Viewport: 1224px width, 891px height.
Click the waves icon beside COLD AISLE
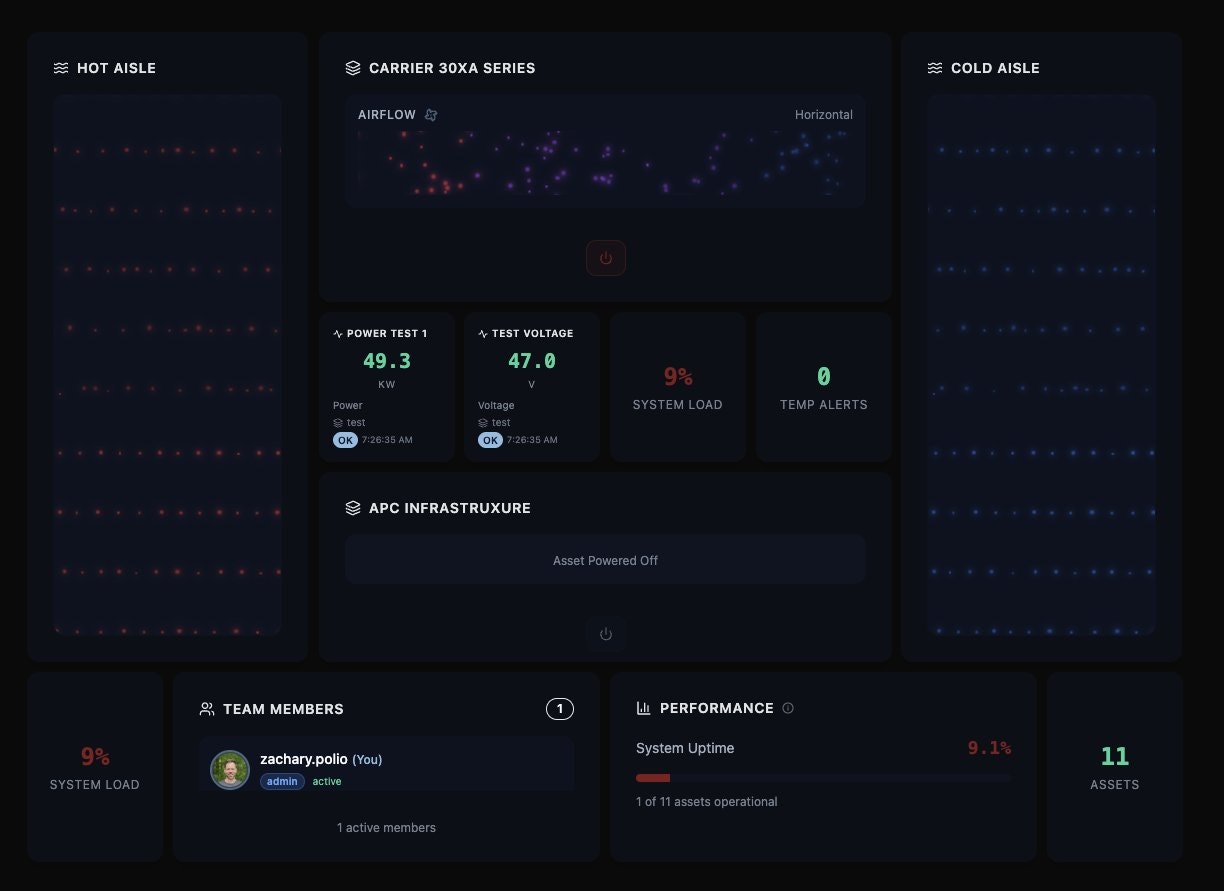click(934, 68)
